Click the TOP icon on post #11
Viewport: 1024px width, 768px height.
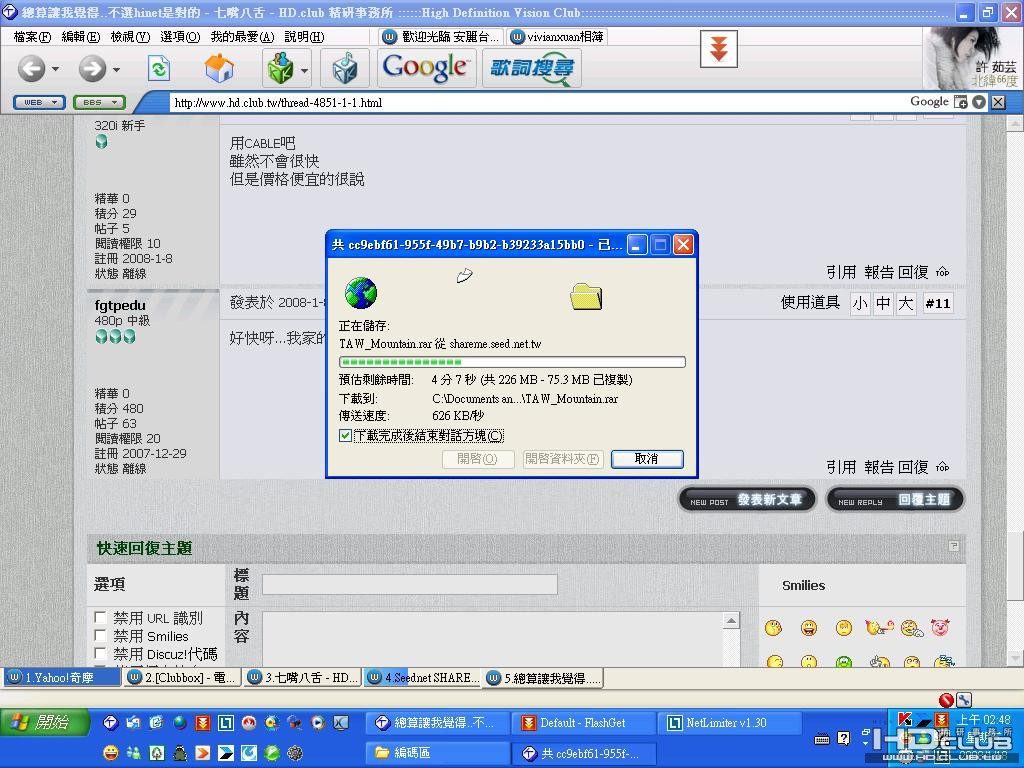pyautogui.click(x=942, y=468)
